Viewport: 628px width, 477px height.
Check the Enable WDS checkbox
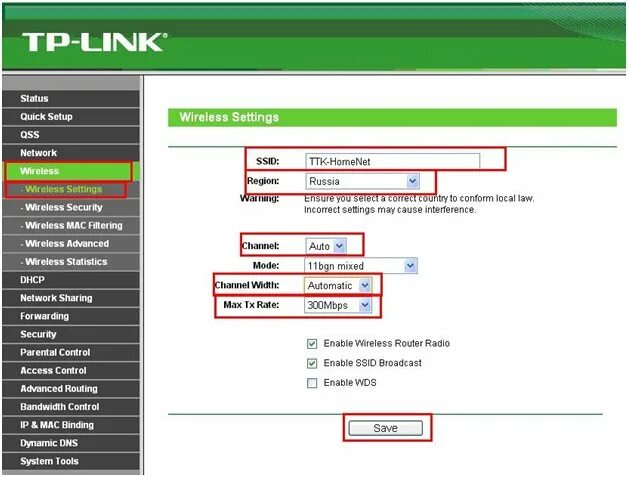pos(312,383)
